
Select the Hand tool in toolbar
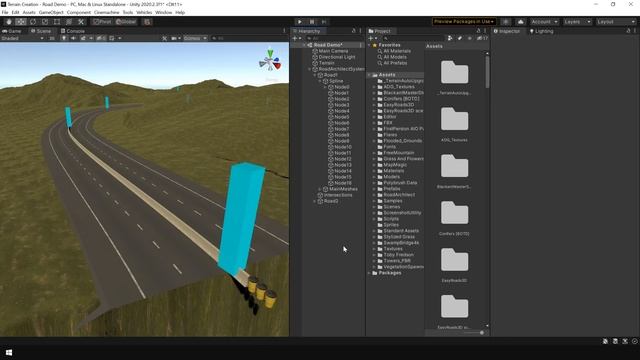point(9,22)
